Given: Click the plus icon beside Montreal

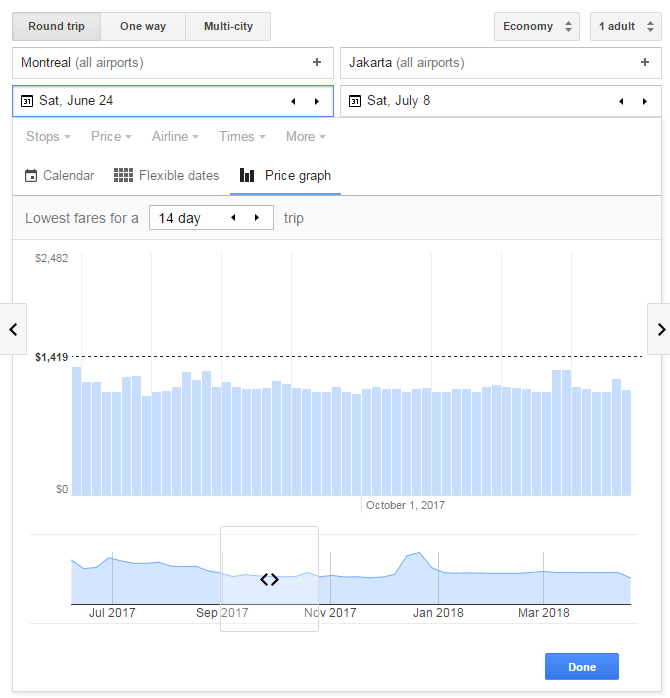Looking at the screenshot, I should pos(317,63).
